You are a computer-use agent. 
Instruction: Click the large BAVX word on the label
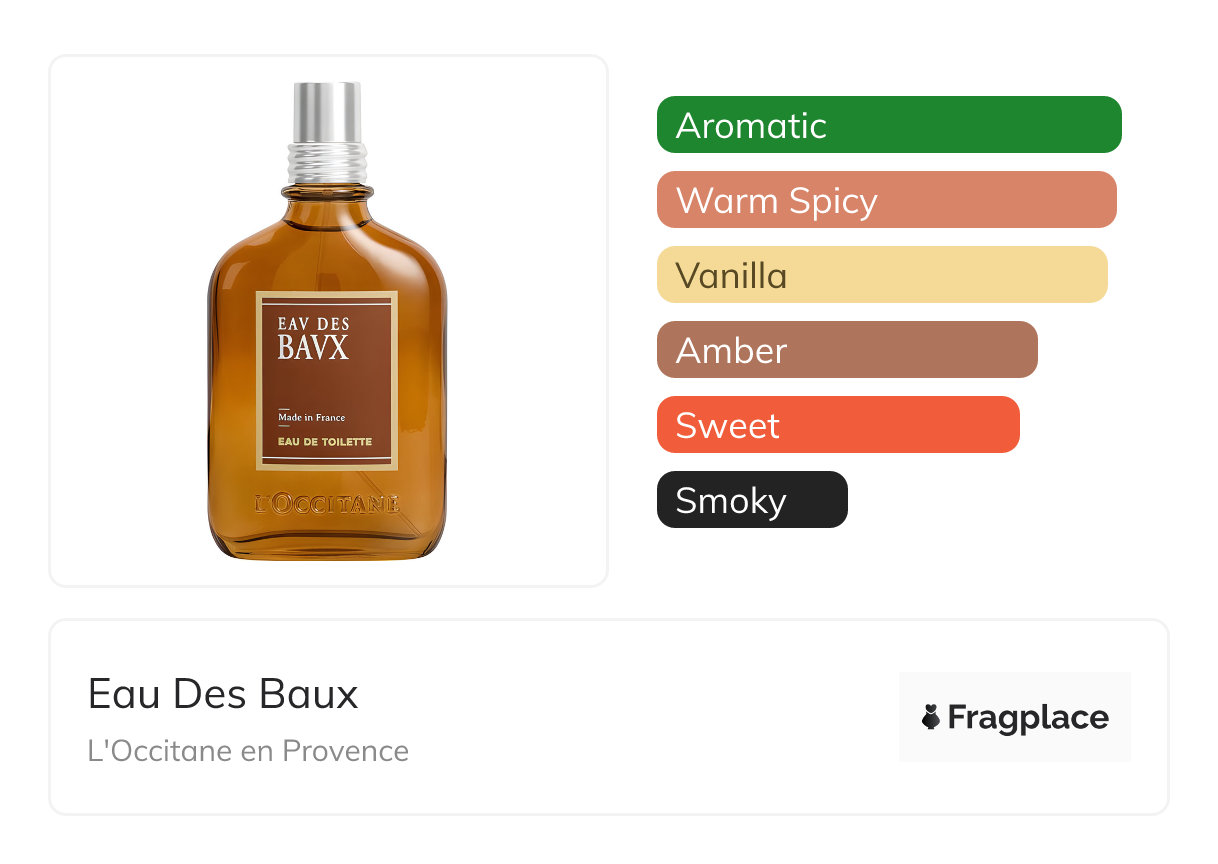click(313, 348)
